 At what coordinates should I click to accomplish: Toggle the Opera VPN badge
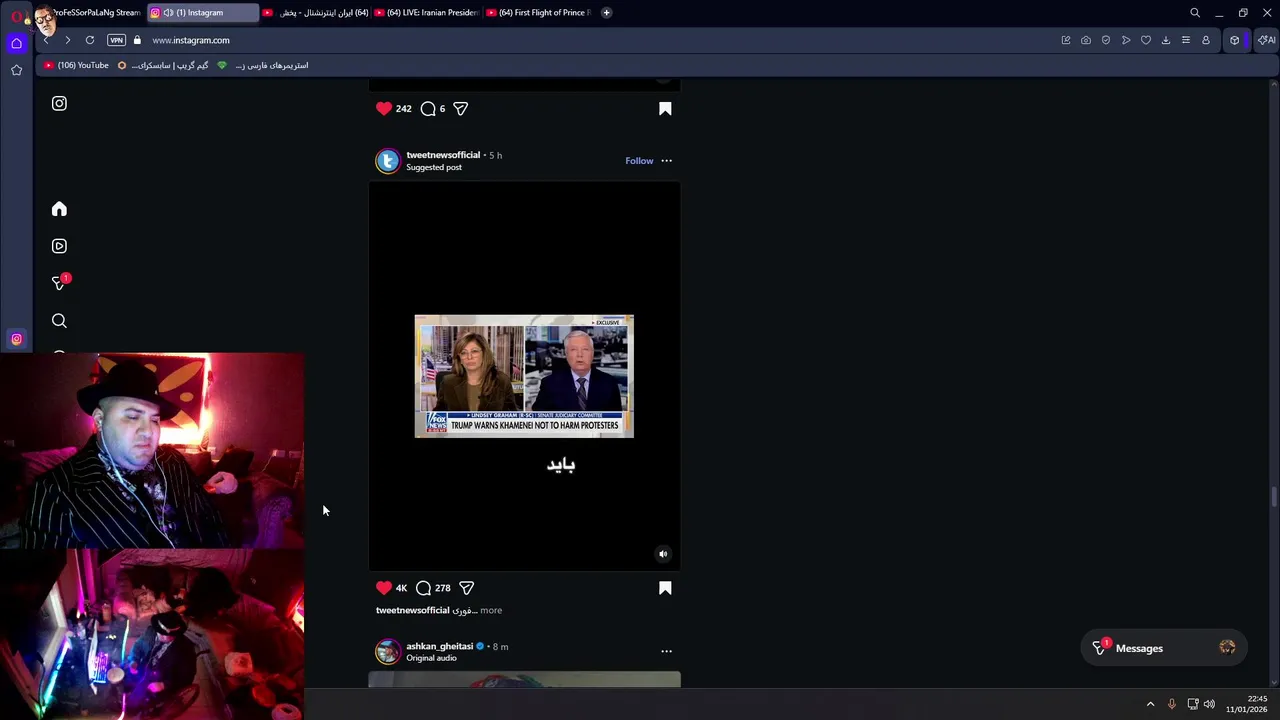click(x=116, y=40)
